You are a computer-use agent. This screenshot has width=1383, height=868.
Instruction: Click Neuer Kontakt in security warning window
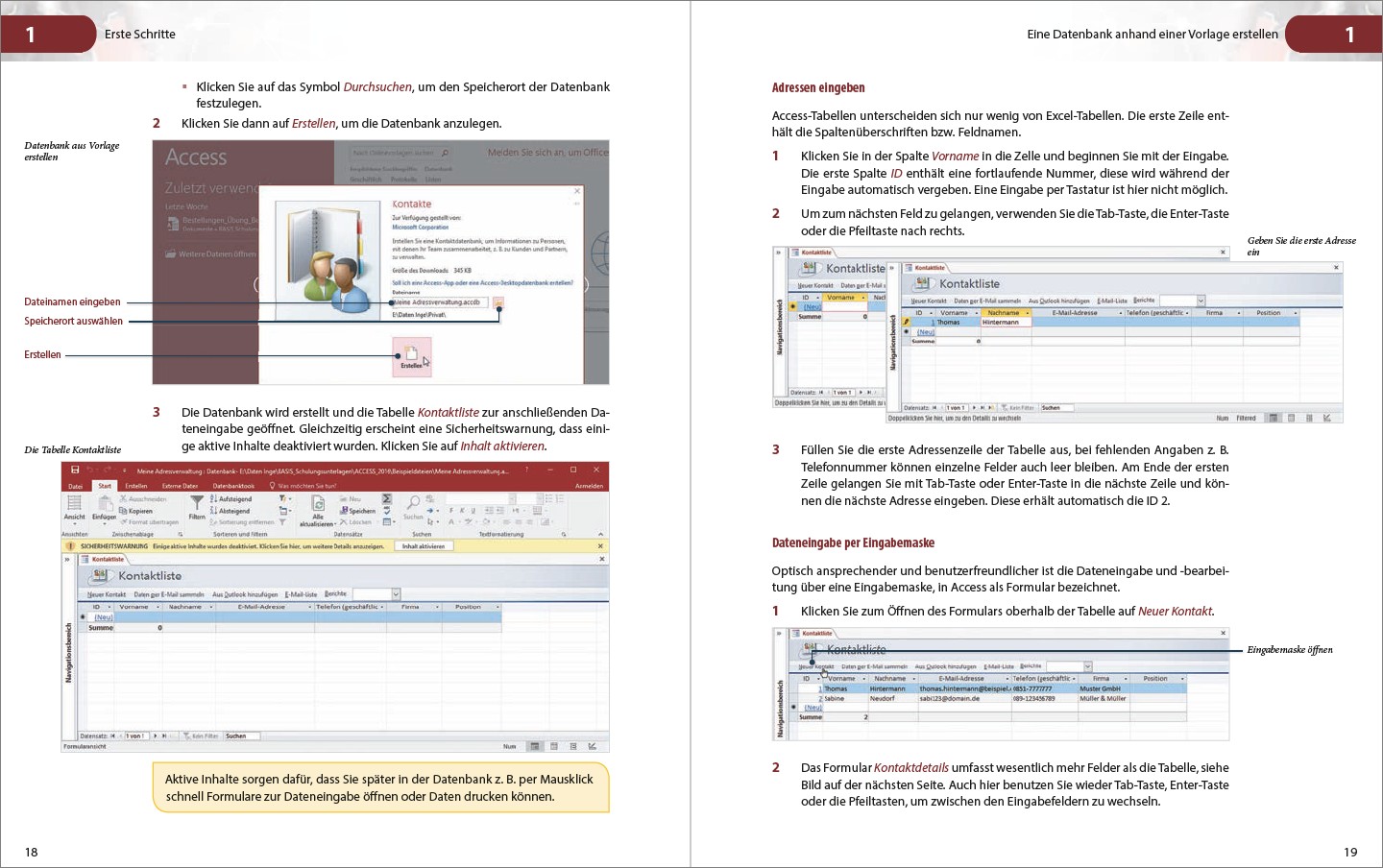click(107, 594)
